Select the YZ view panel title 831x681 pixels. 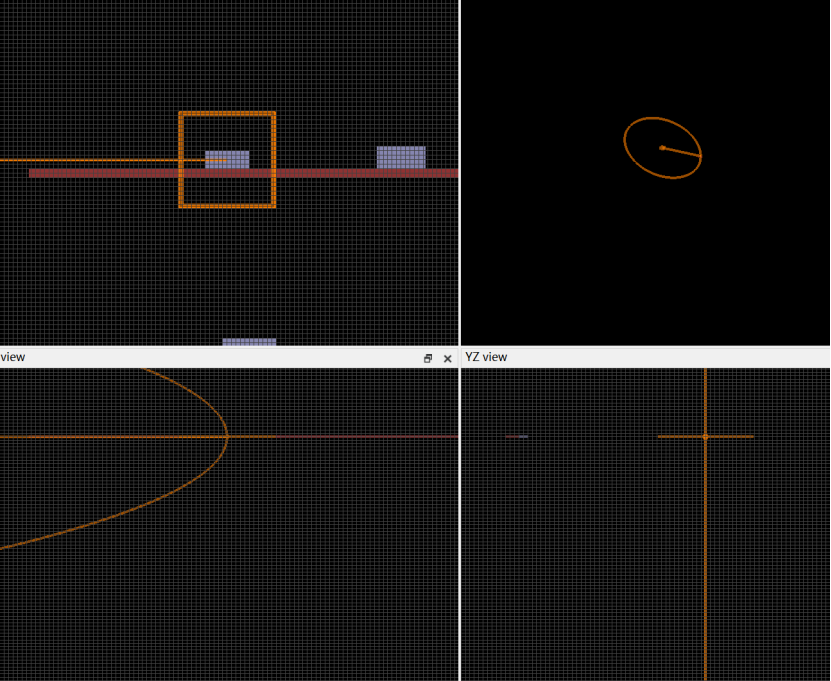click(x=486, y=357)
